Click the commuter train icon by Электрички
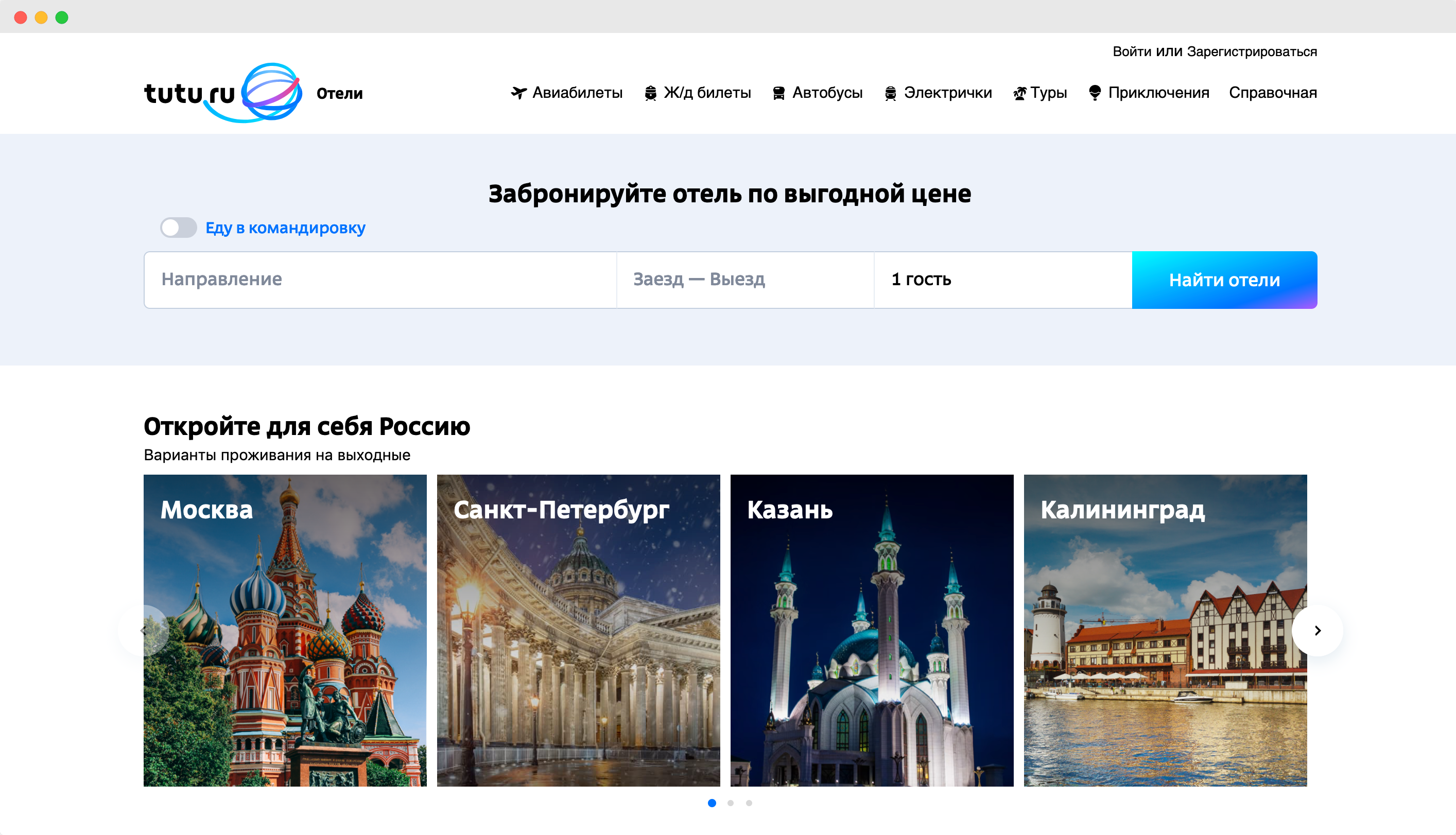 890,93
